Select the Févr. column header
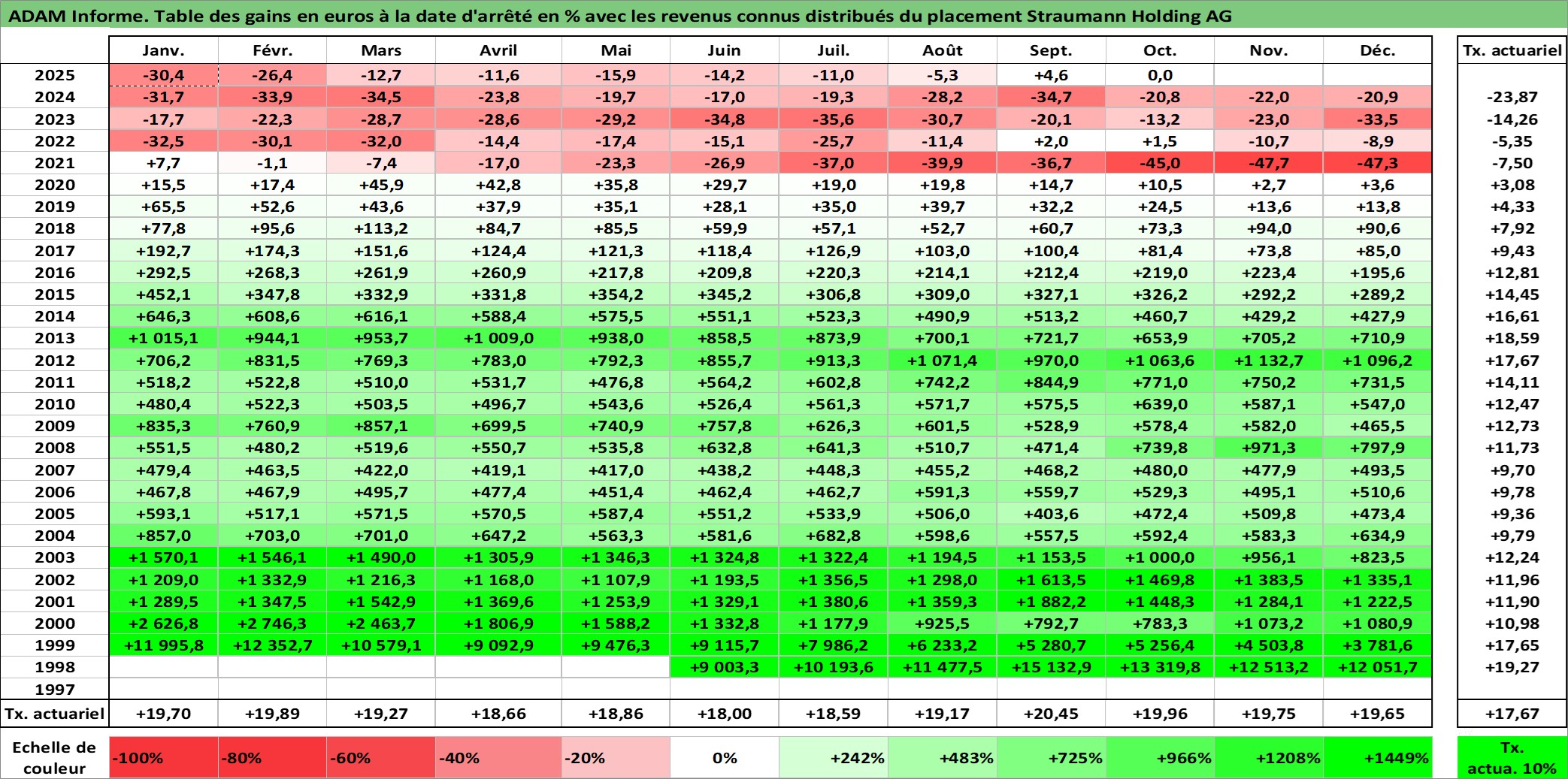 click(x=272, y=50)
